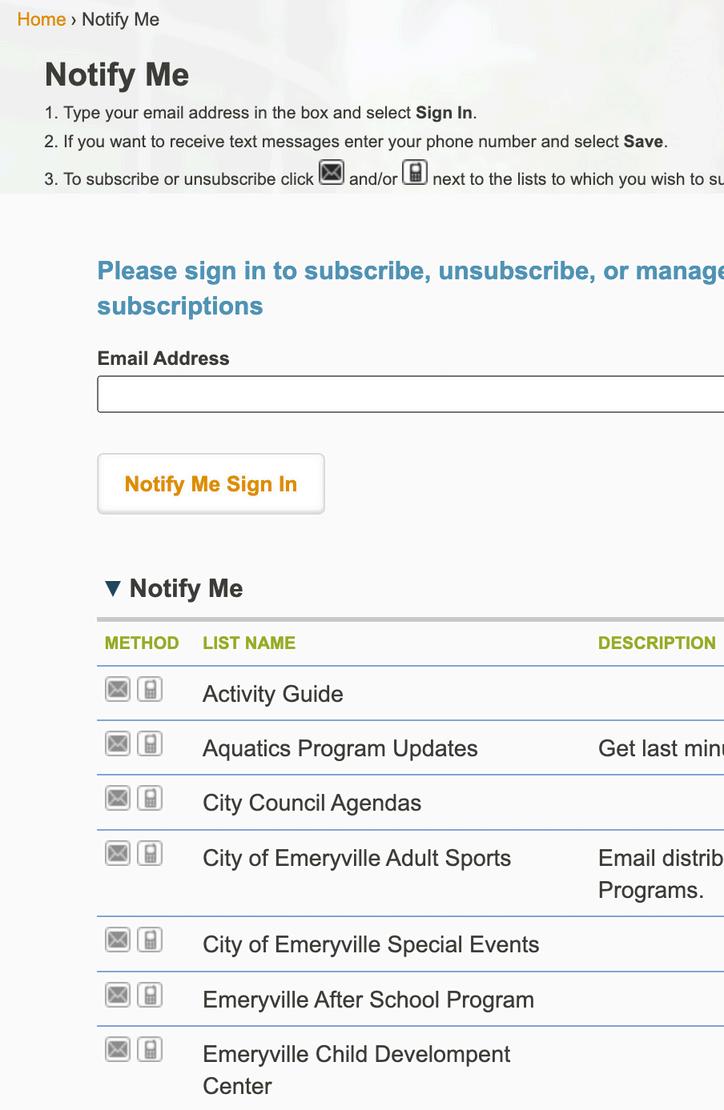Click the Method column header
The width and height of the screenshot is (724, 1110).
[142, 643]
